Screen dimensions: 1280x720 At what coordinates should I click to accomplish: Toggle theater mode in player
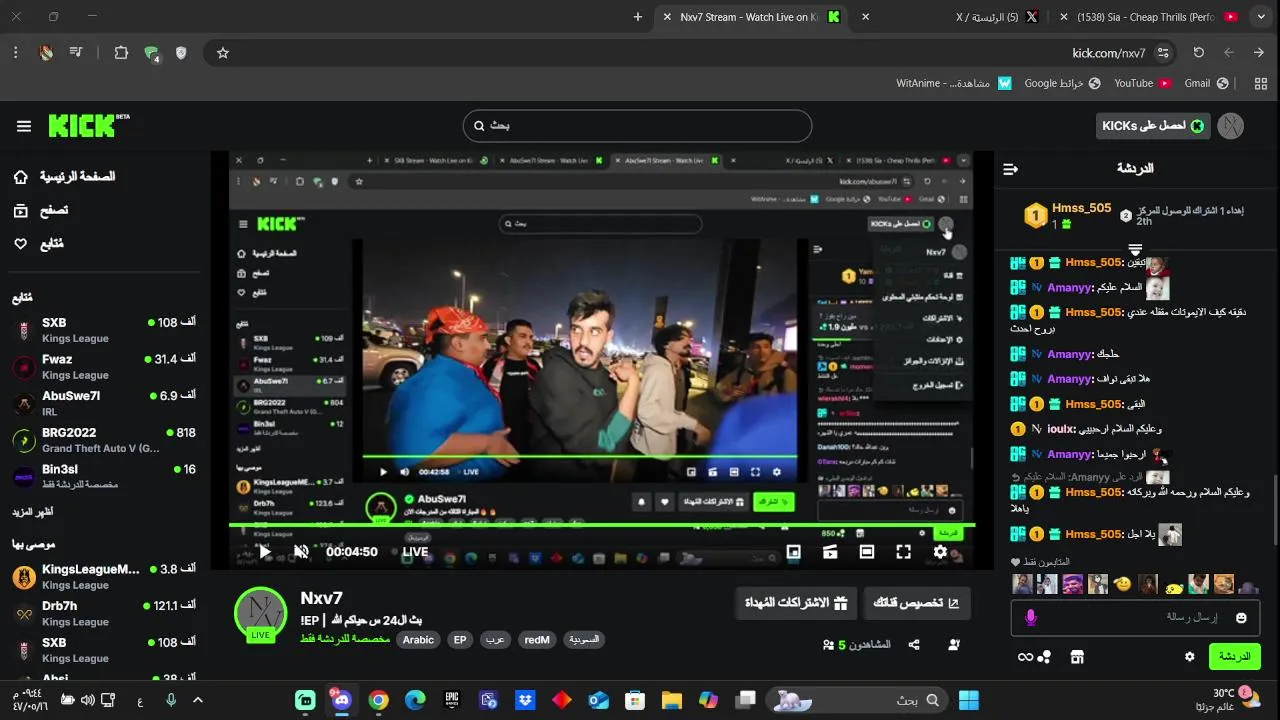(867, 551)
